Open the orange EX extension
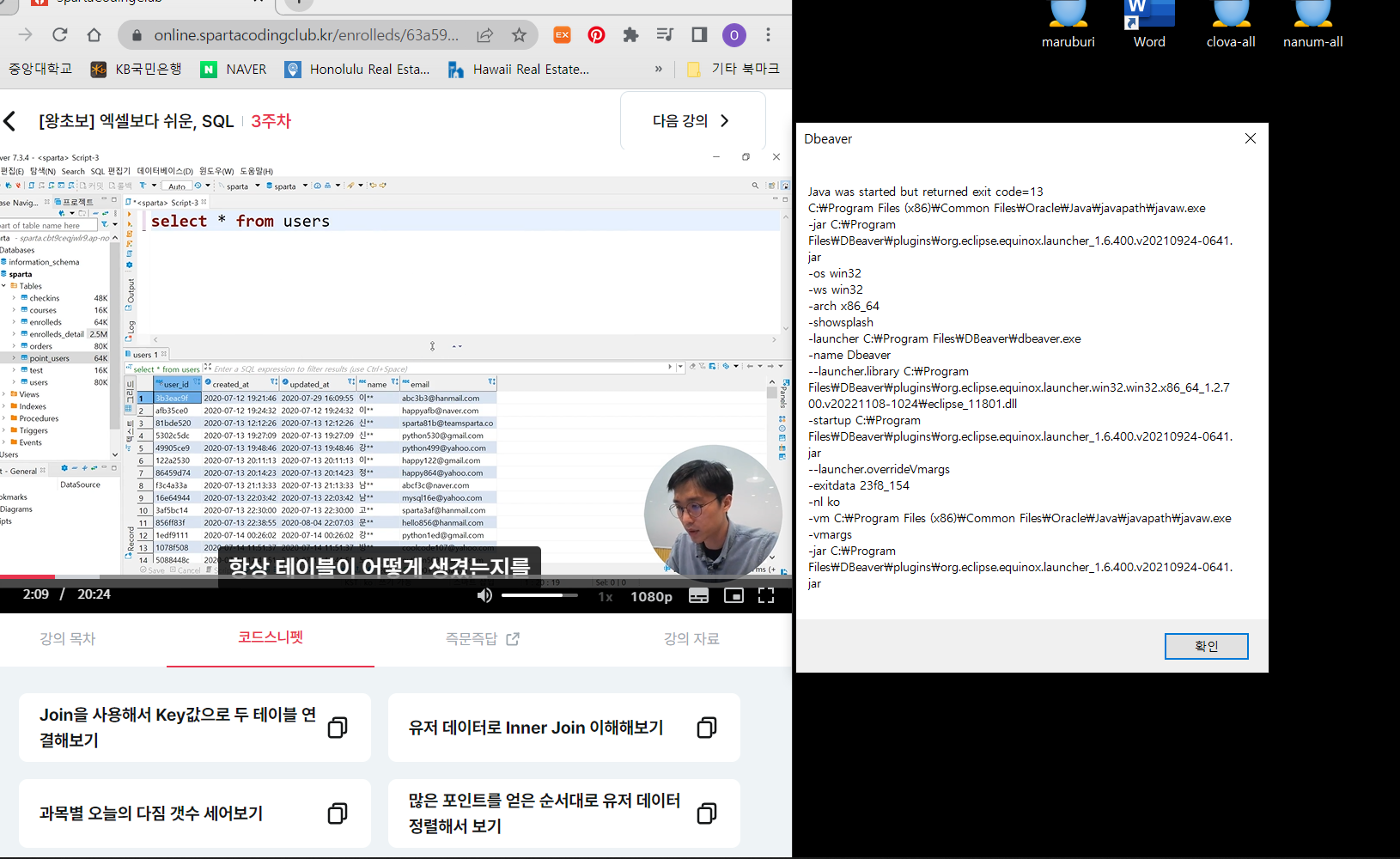This screenshot has height=859, width=1400. [562, 34]
